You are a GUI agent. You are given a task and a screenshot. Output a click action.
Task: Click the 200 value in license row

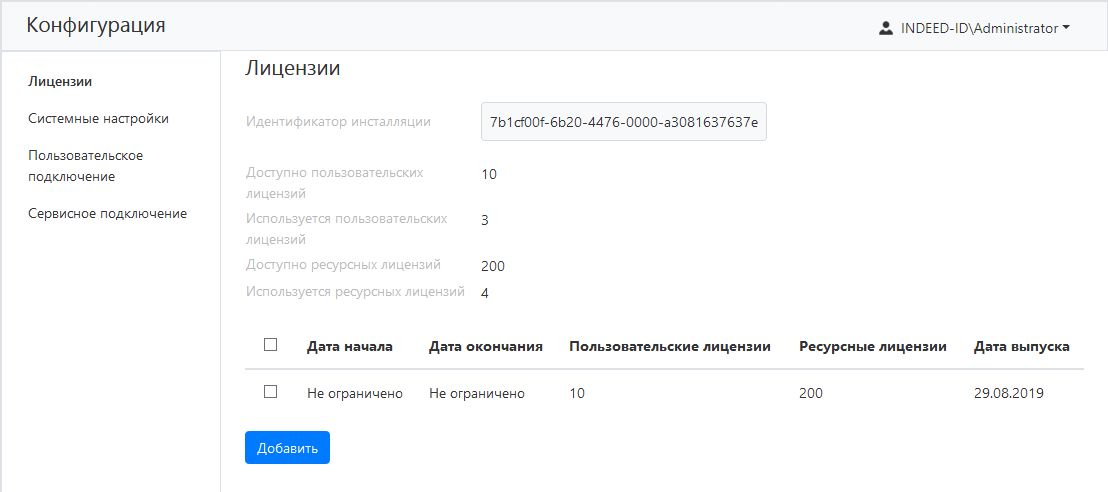[811, 393]
